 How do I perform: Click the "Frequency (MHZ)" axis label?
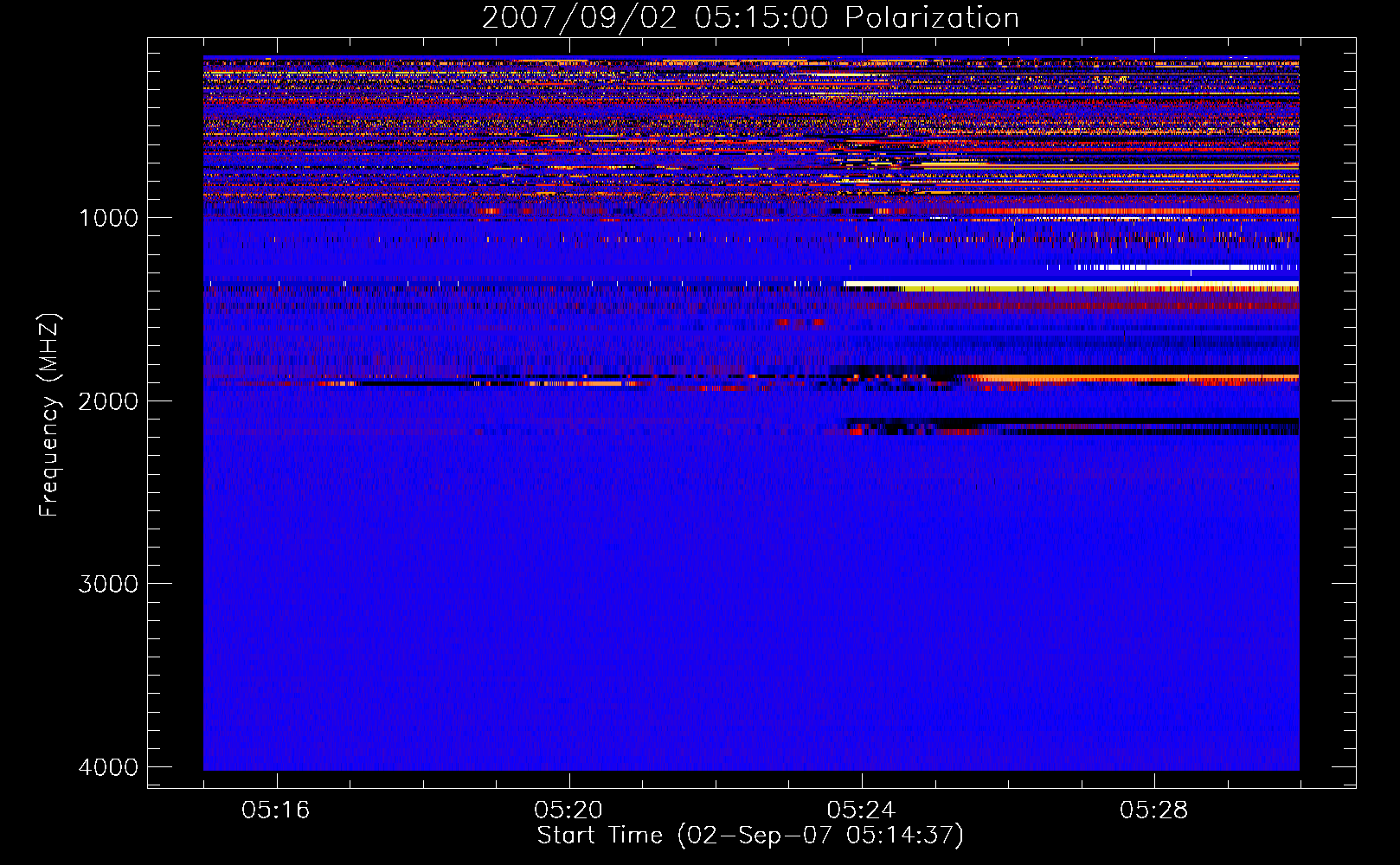[x=49, y=416]
